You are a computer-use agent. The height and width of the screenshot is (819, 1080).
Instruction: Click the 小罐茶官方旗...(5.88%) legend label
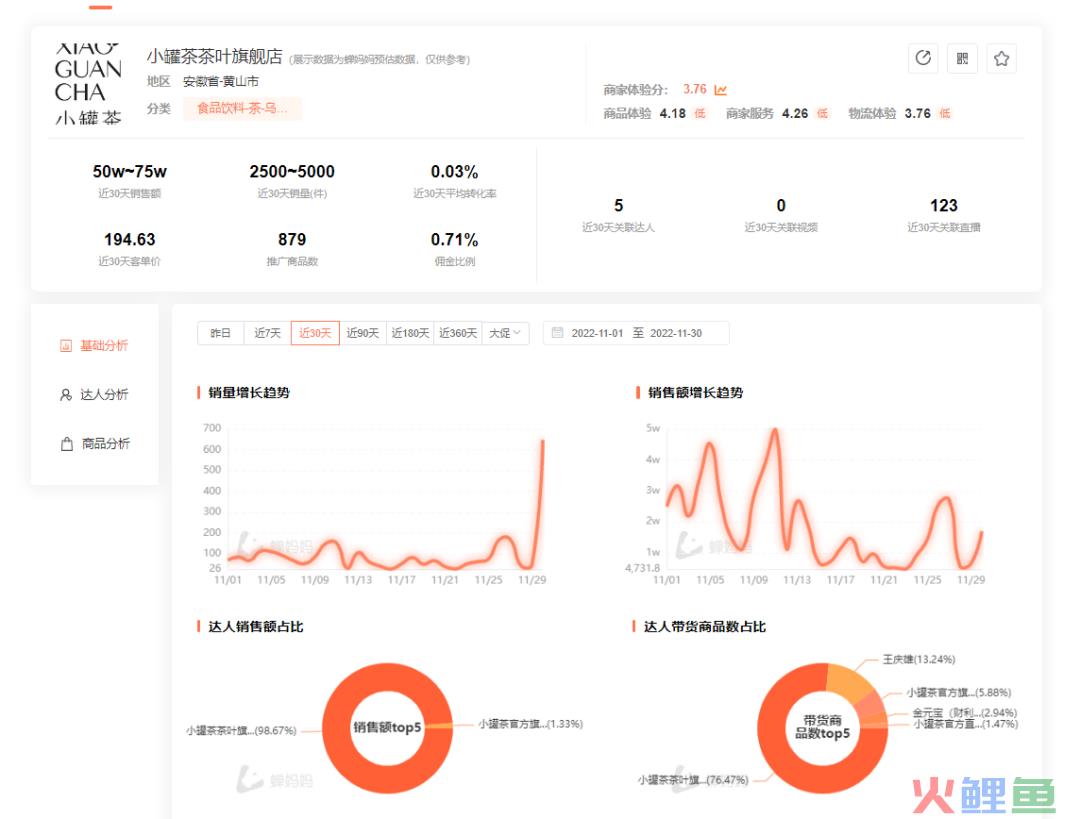pos(959,692)
